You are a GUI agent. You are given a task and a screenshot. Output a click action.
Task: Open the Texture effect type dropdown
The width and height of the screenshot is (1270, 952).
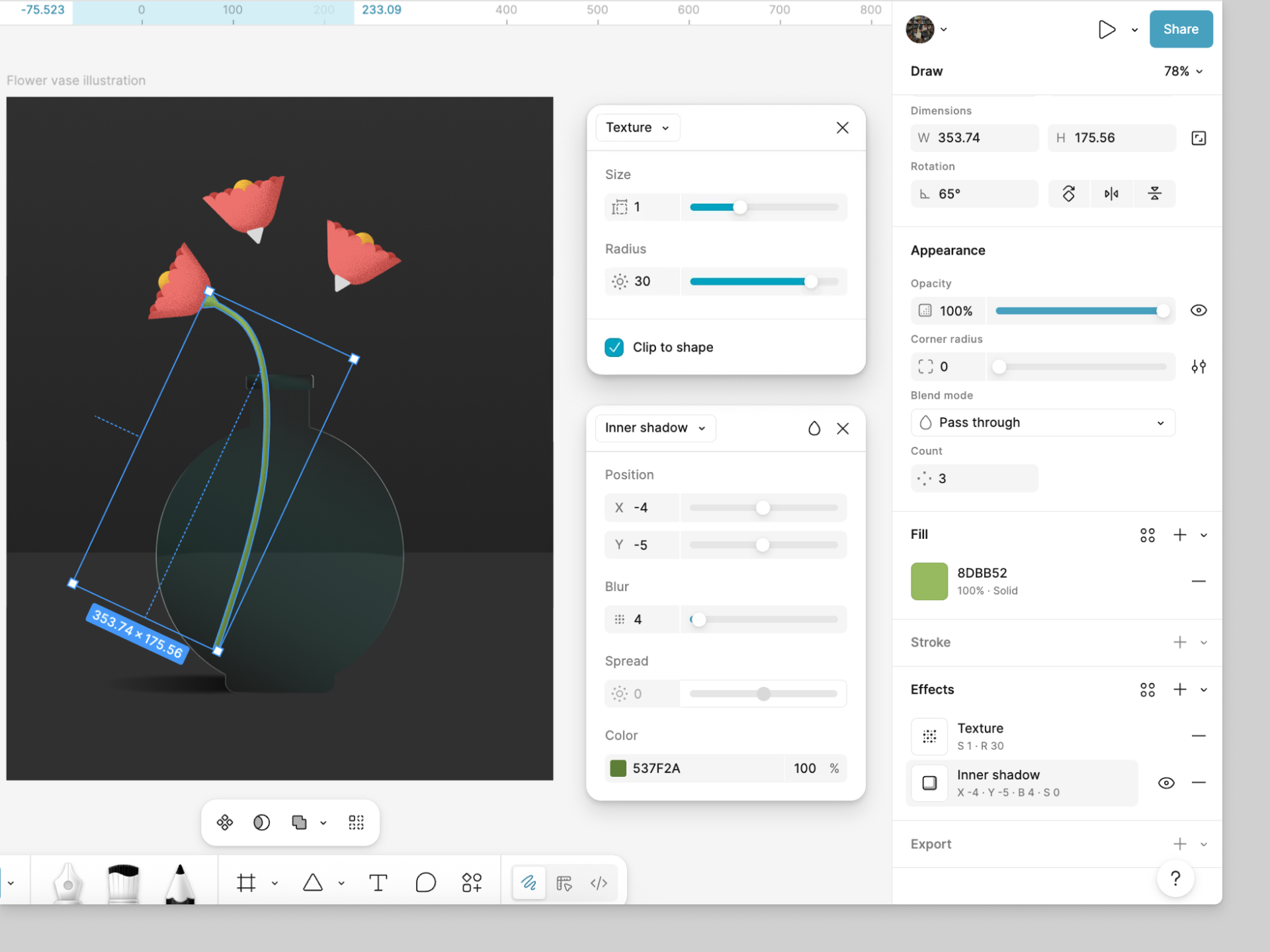tap(637, 128)
